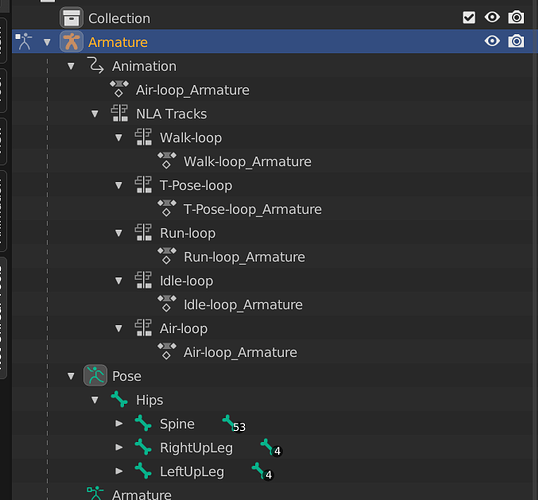The width and height of the screenshot is (538, 500).
Task: Select Walk-loop_Armature action text
Action: [x=247, y=162]
